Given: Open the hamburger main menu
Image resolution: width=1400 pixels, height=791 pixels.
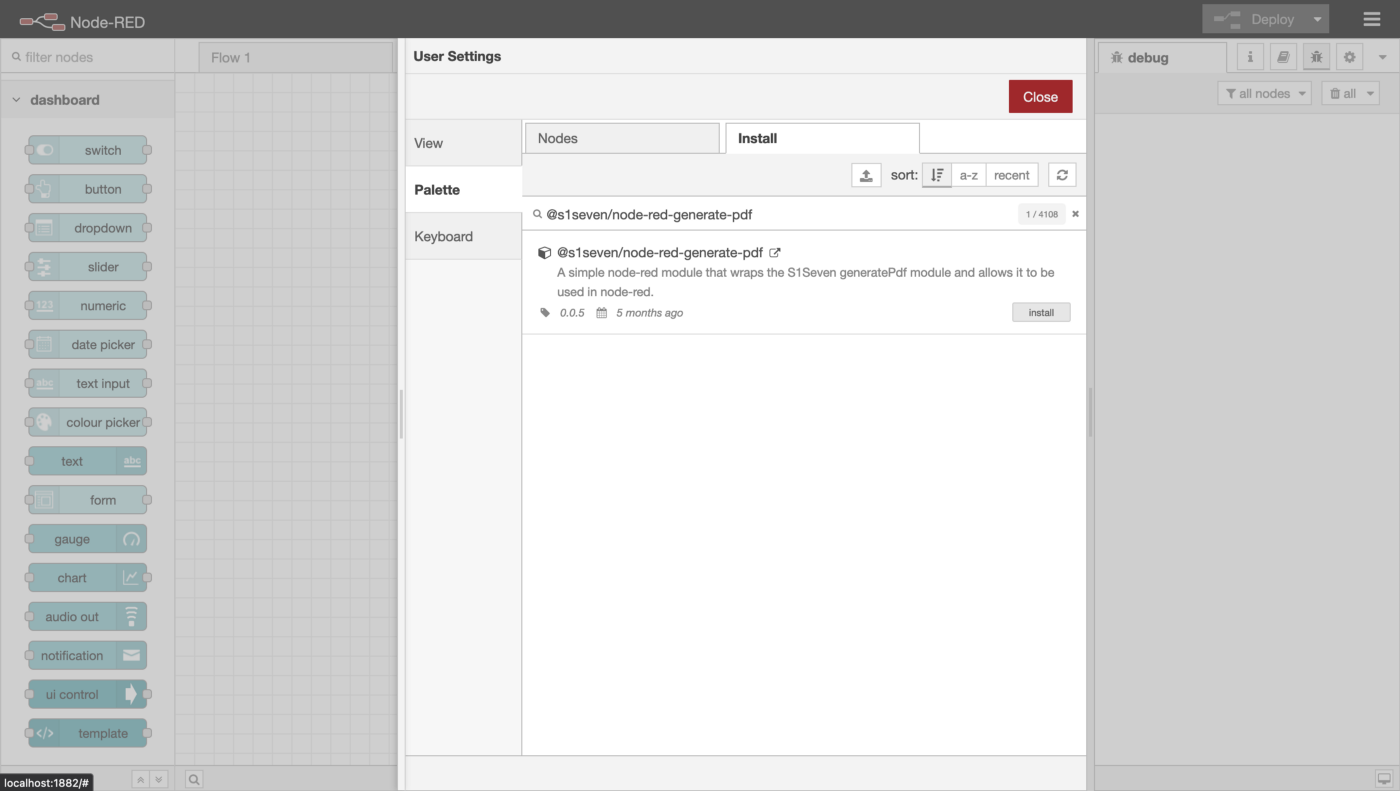Looking at the screenshot, I should click(1371, 19).
